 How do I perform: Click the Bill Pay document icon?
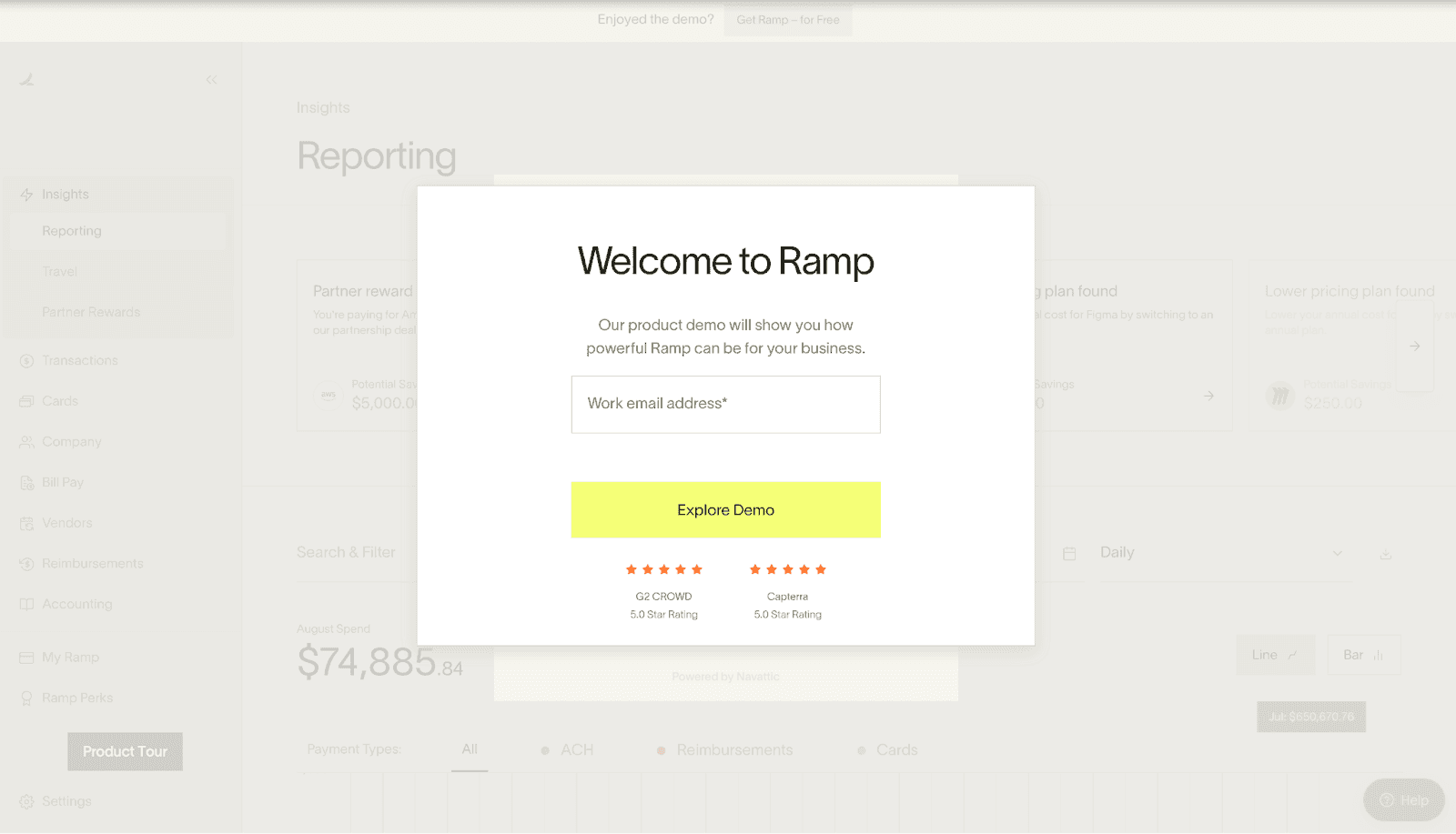pyautogui.click(x=26, y=483)
